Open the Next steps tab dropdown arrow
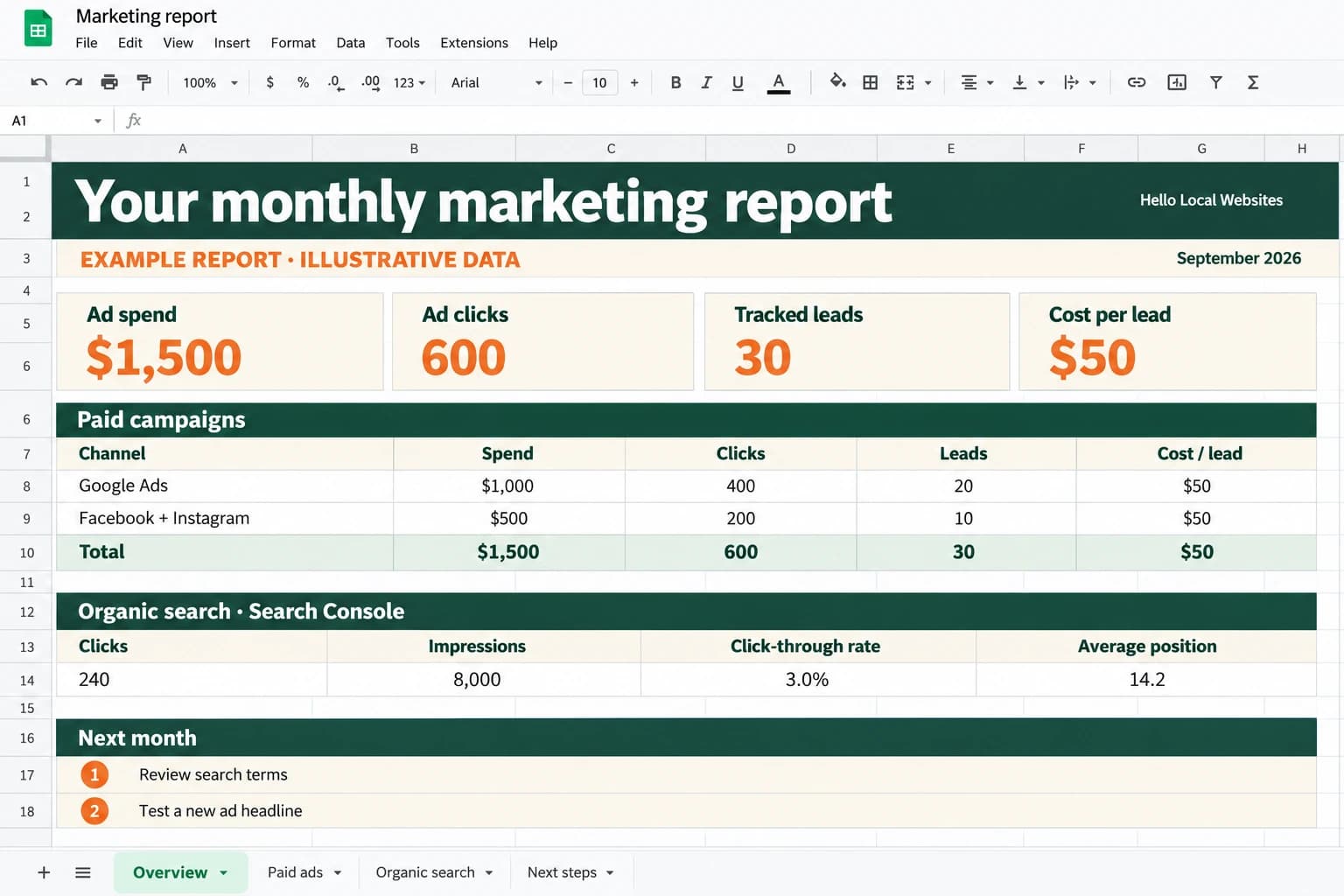Viewport: 1344px width, 896px height. [x=610, y=873]
